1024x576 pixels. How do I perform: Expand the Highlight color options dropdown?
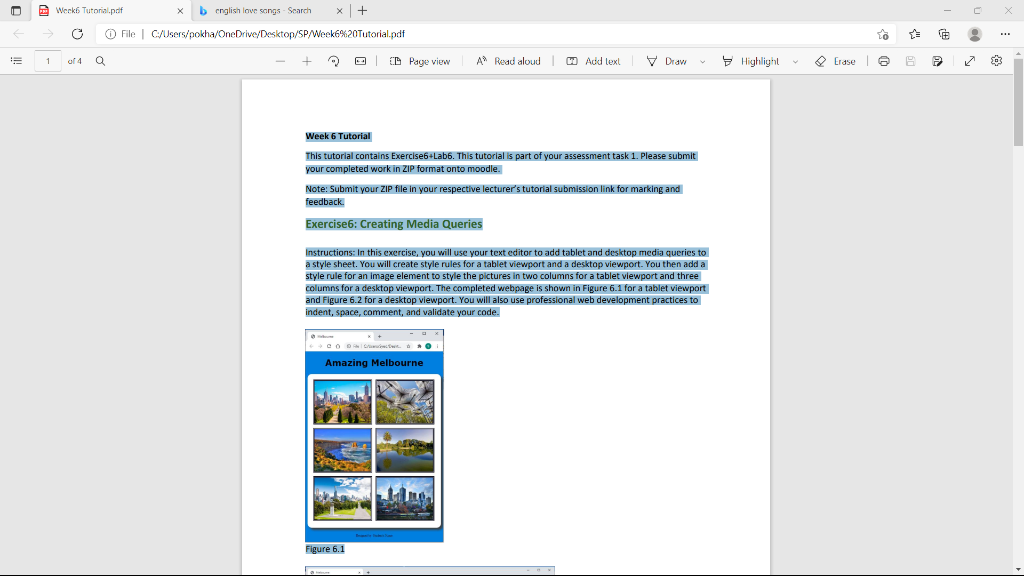[795, 61]
